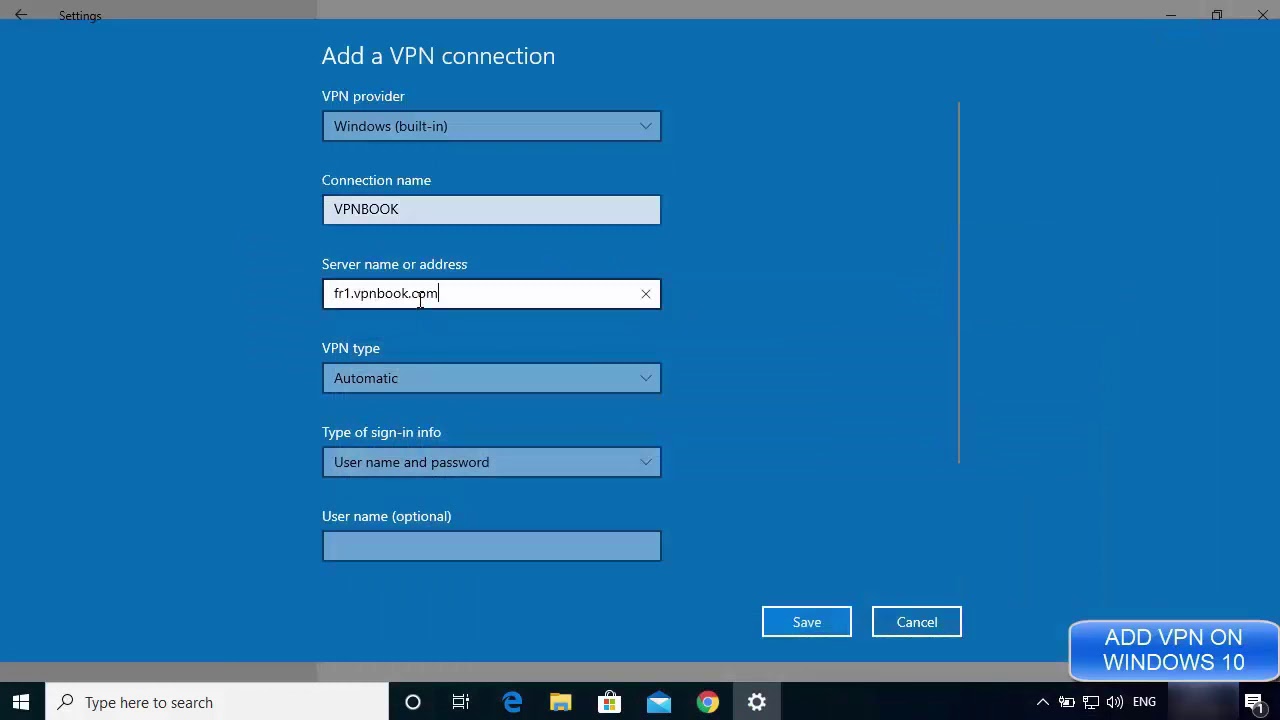The width and height of the screenshot is (1280, 720).
Task: Go back using the Settings back arrow
Action: (x=21, y=15)
